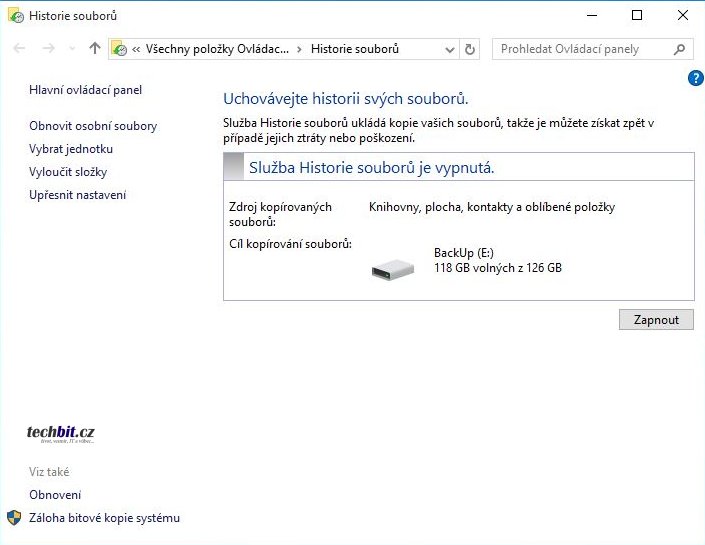
Task: Open Hlavní ovládací panel link
Action: [x=86, y=90]
